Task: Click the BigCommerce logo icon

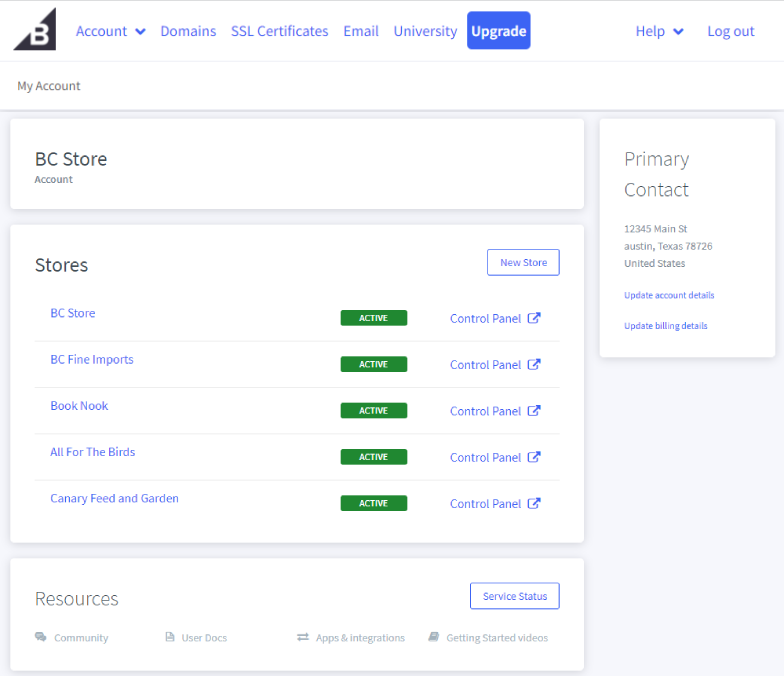Action: pyautogui.click(x=34, y=29)
